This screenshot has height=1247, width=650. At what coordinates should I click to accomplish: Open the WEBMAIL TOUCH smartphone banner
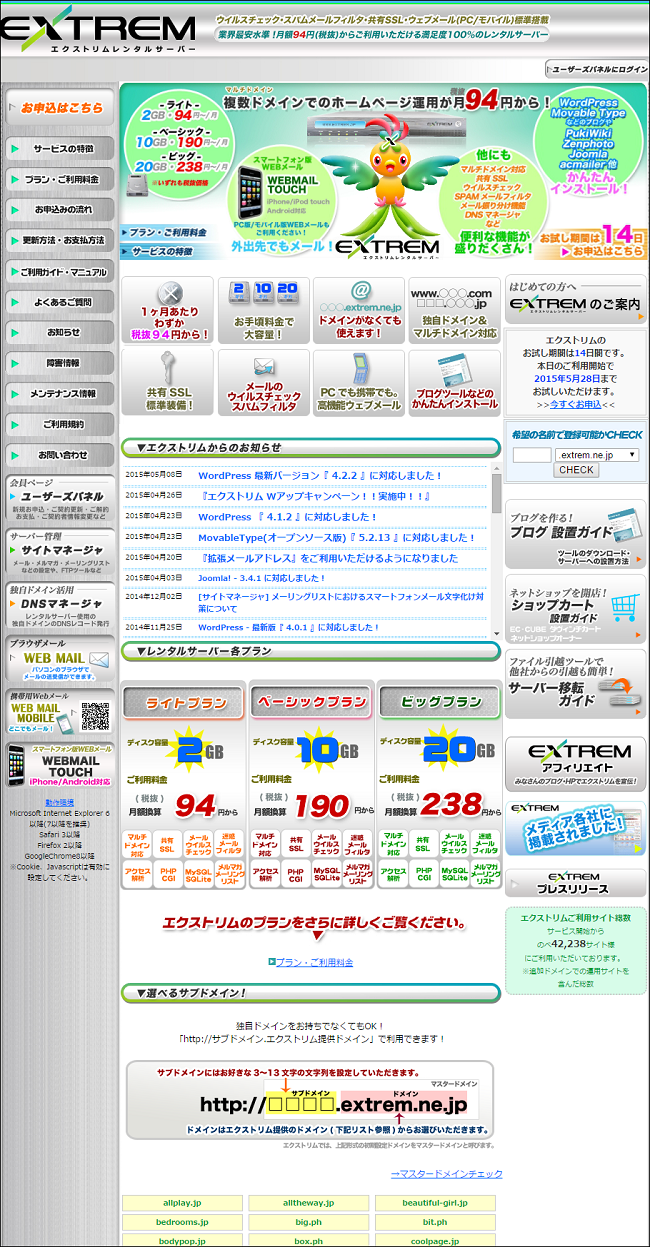(60, 766)
